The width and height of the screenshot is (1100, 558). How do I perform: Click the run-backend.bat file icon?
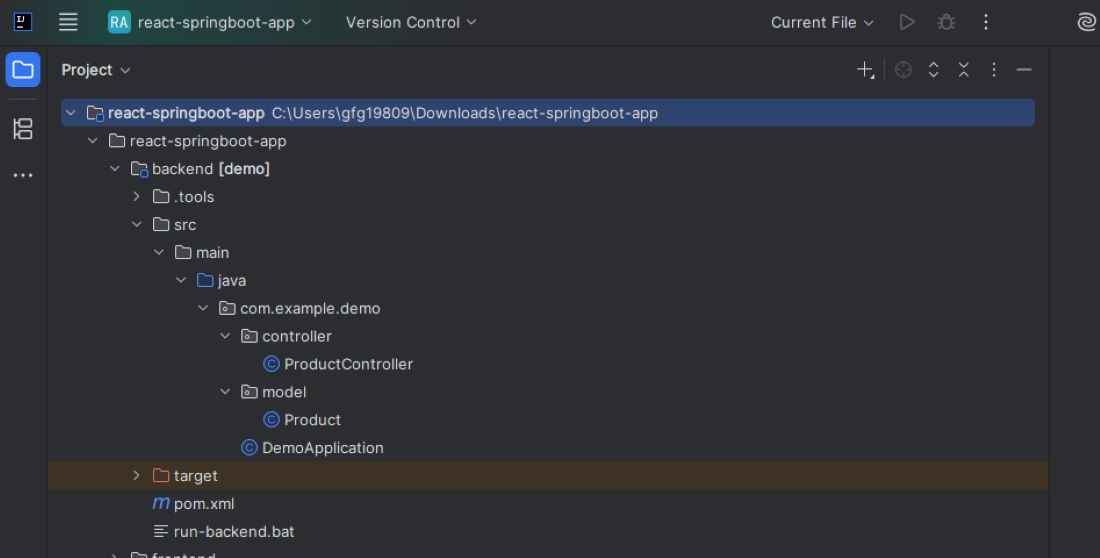click(161, 531)
